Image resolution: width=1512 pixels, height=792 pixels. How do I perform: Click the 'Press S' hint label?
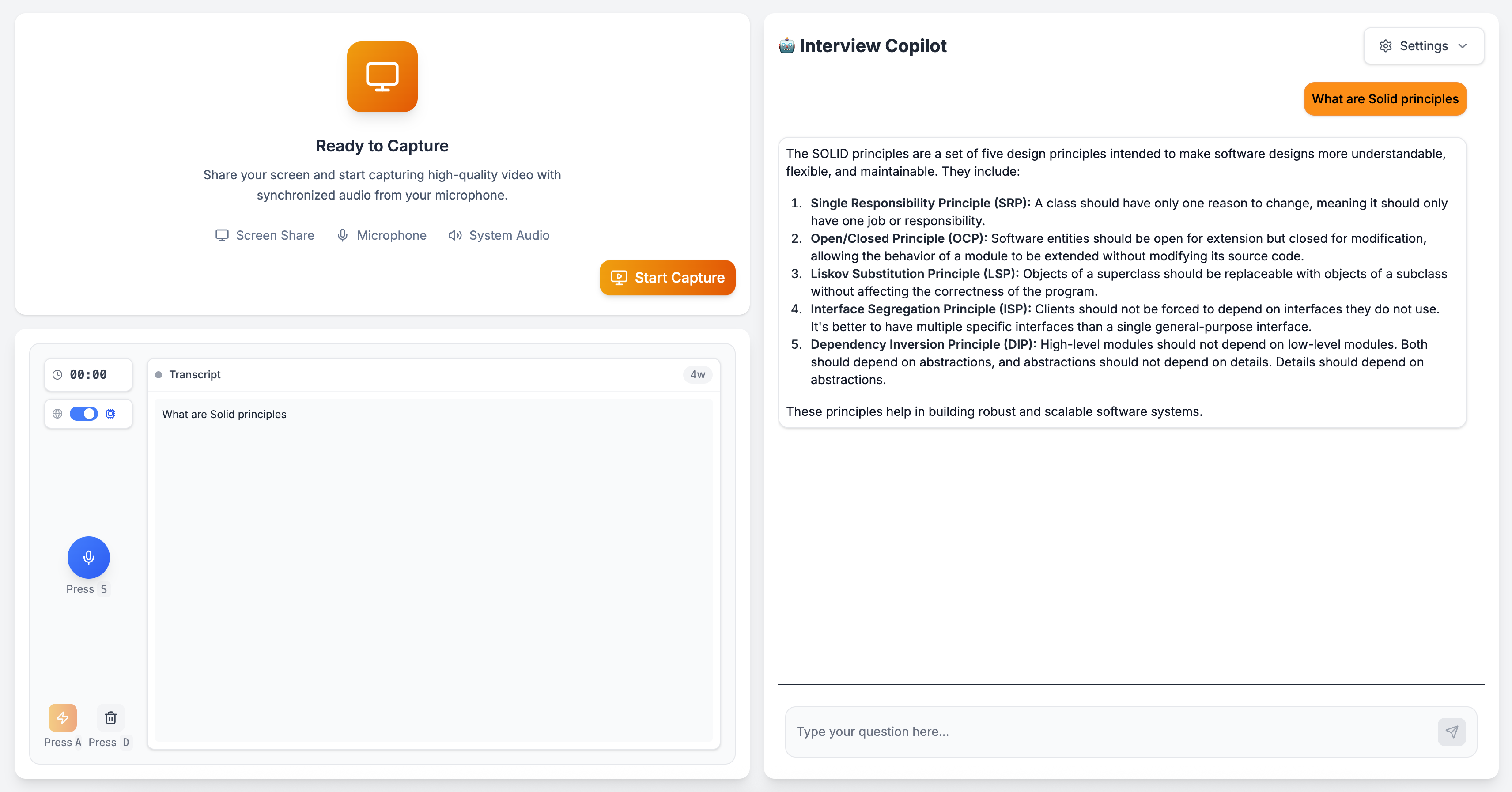(87, 589)
